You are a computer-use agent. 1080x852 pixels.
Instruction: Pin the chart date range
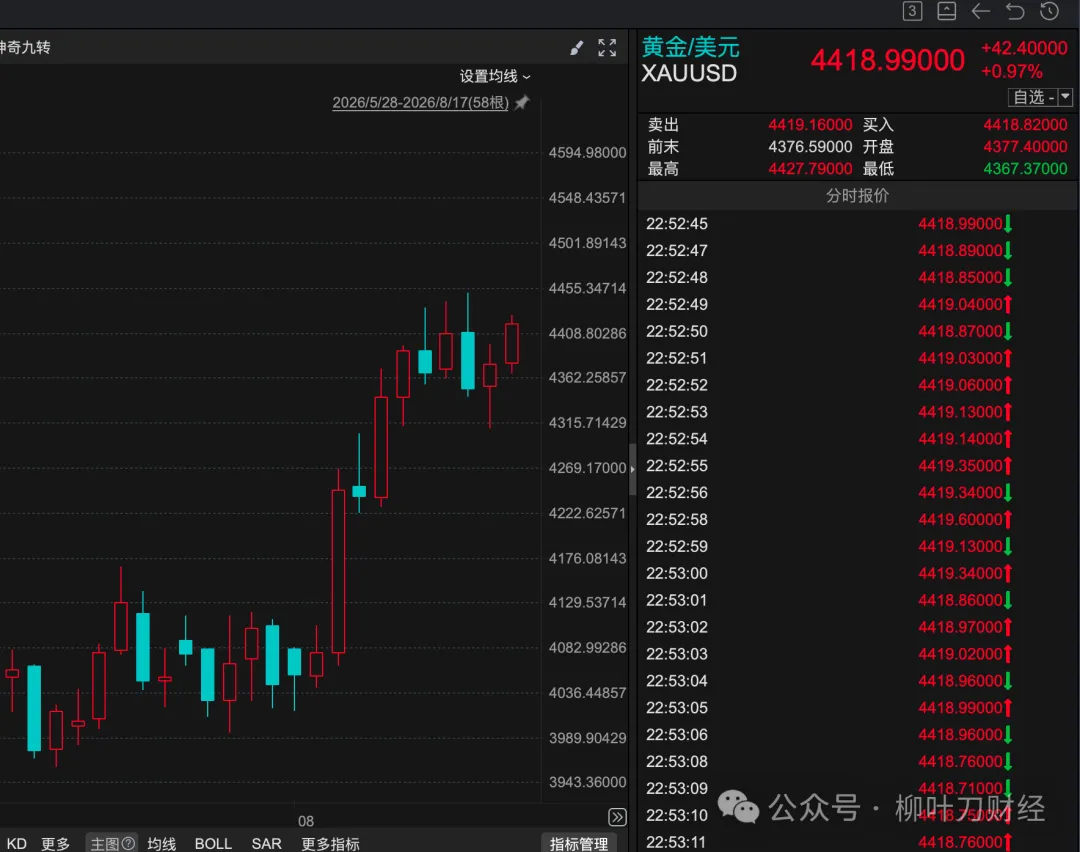point(522,103)
